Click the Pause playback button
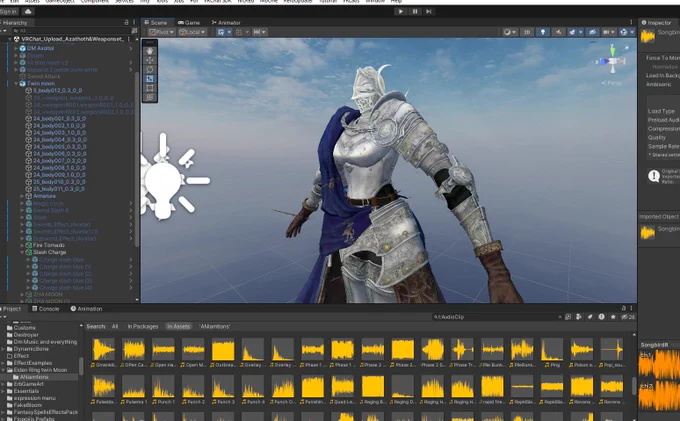680x421 pixels. point(415,12)
